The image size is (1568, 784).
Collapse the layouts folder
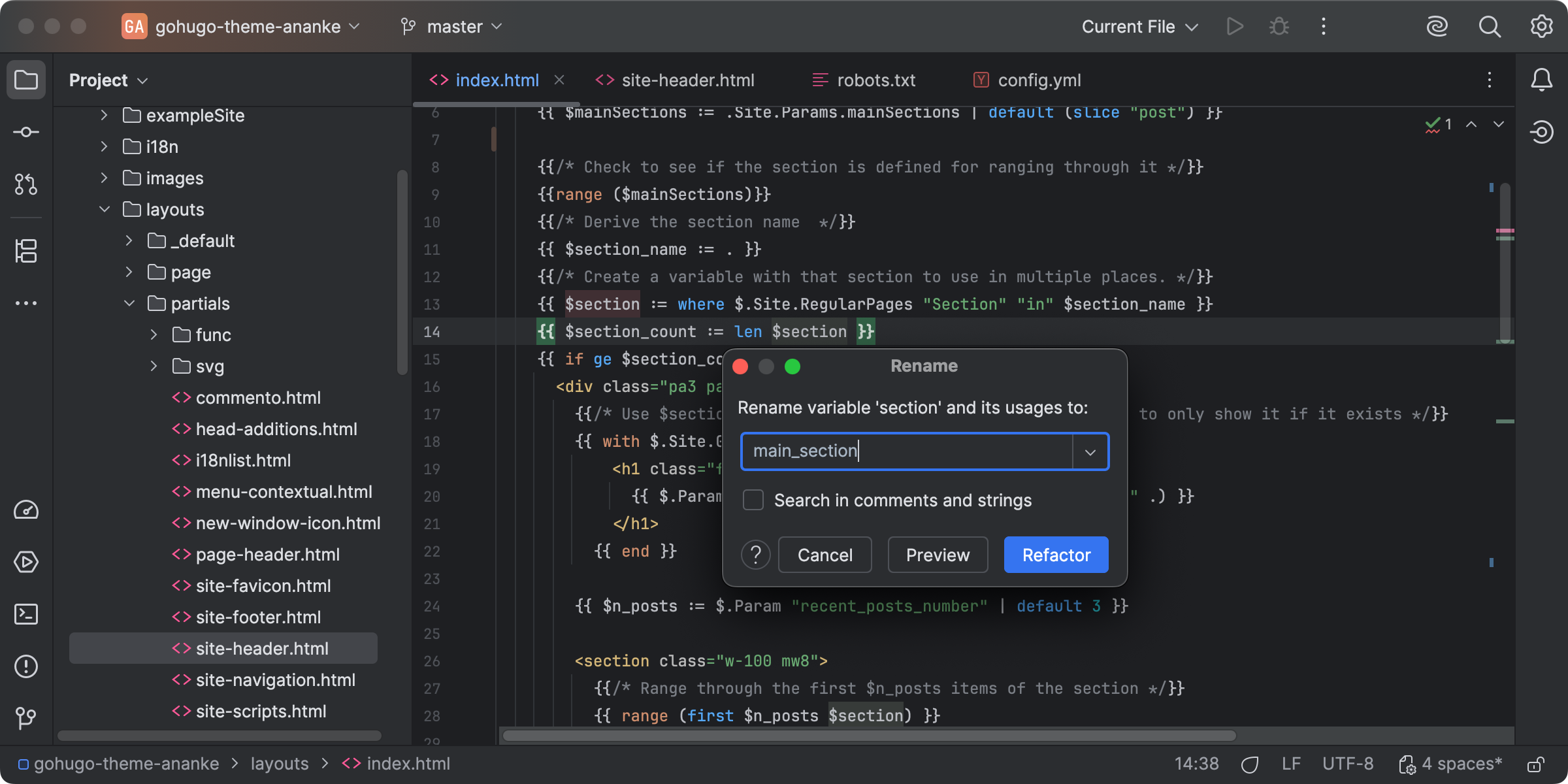[x=104, y=210]
